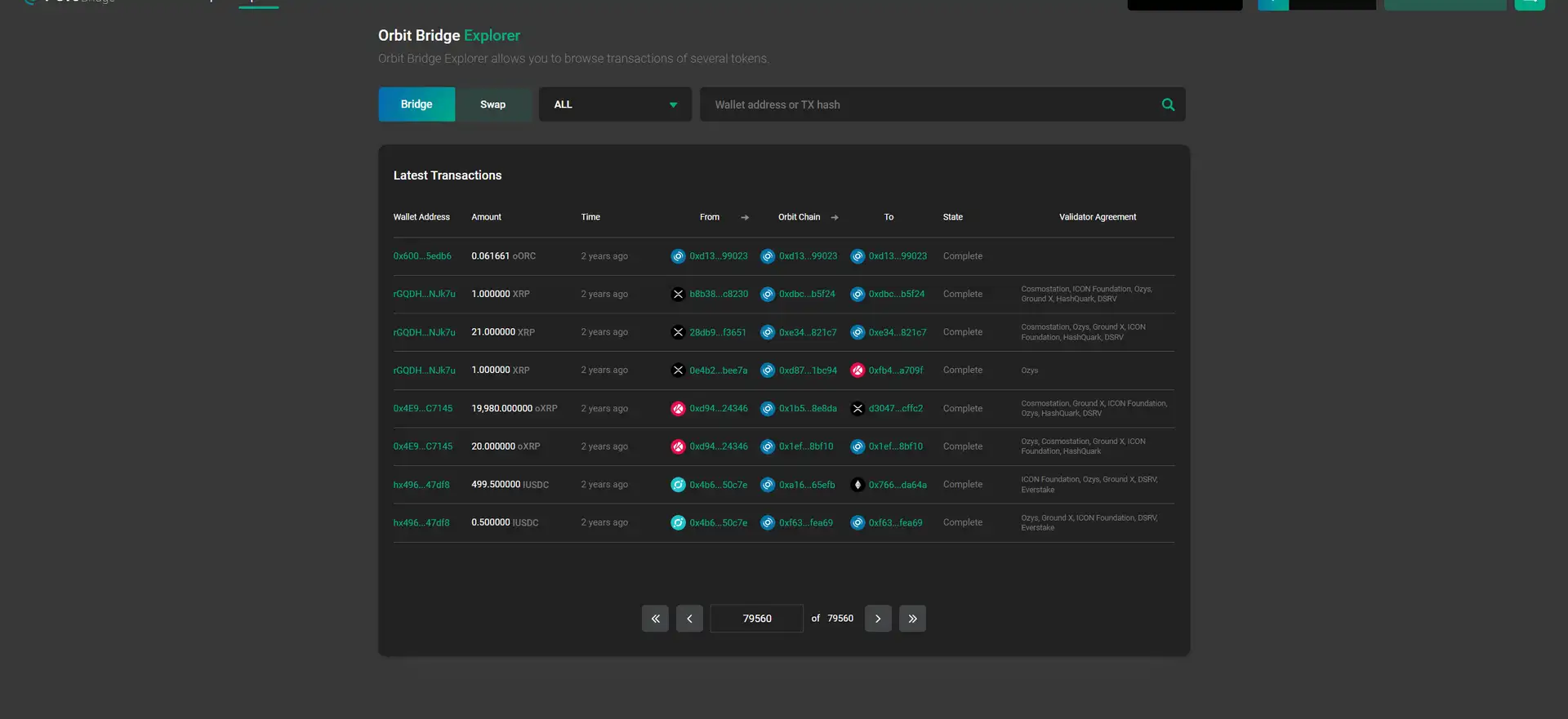Viewport: 1568px width, 719px height.
Task: Click XRP chain icon beside b8b38...c8230
Action: [678, 295]
